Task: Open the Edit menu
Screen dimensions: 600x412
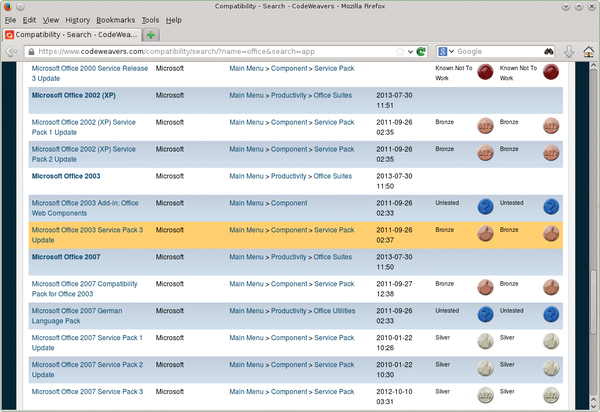Action: coord(29,20)
